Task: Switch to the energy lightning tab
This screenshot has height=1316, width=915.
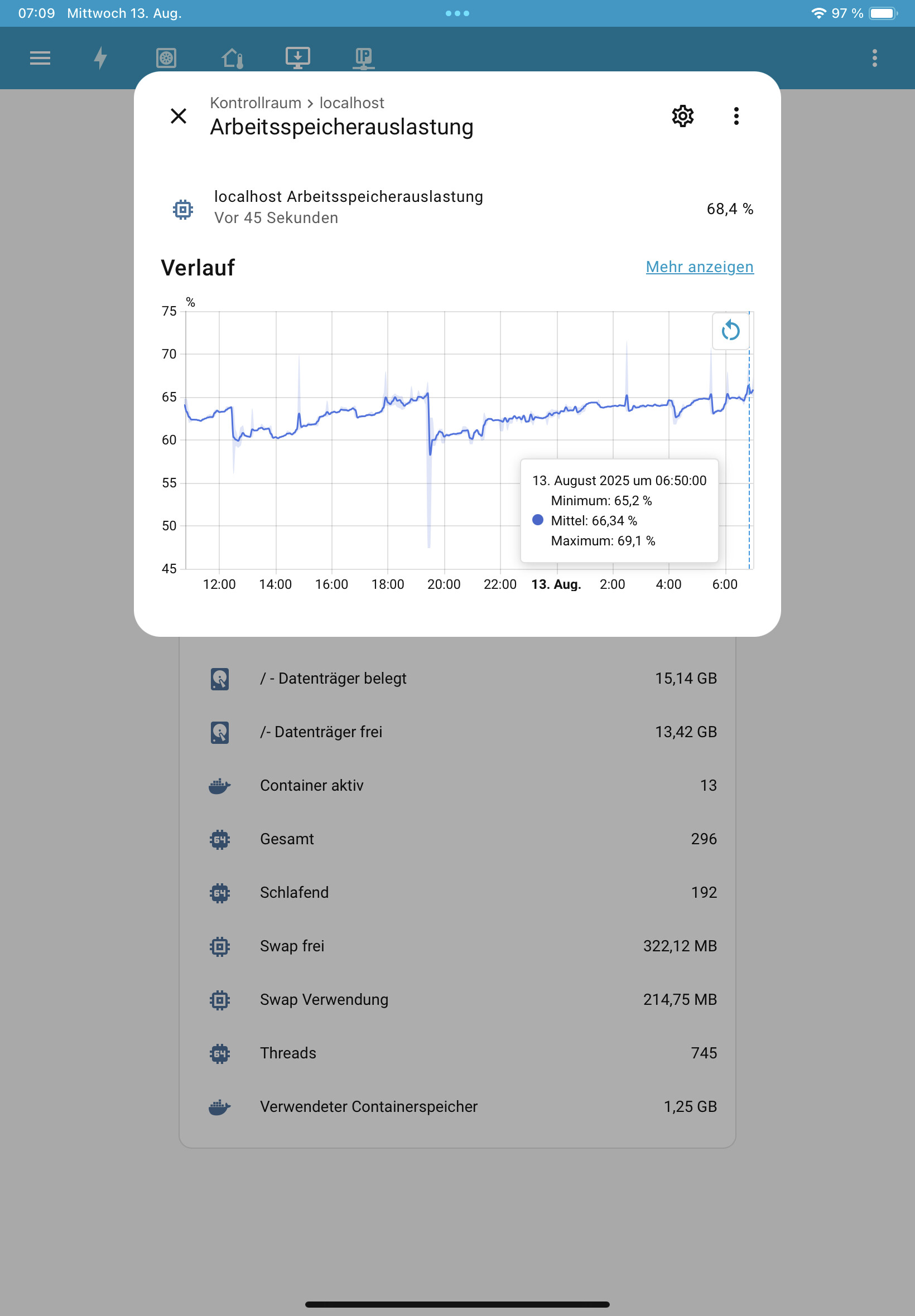Action: 101,58
